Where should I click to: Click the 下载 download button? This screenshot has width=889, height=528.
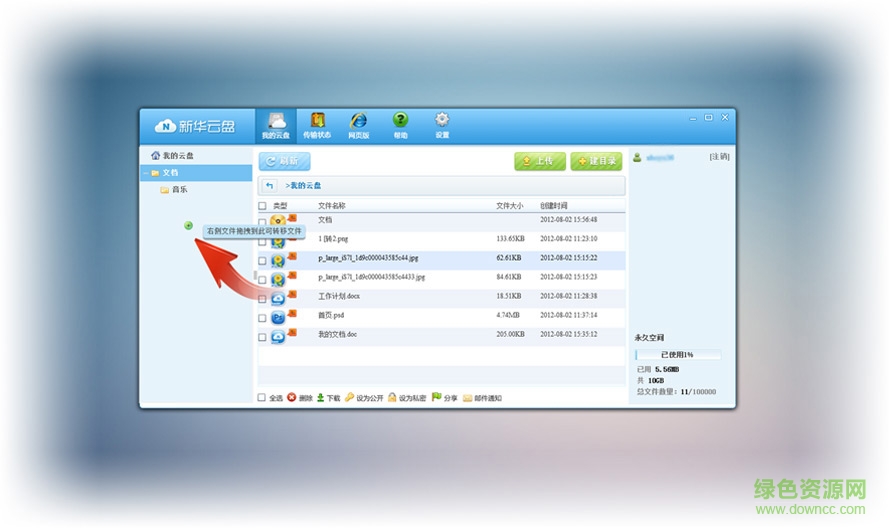click(329, 398)
